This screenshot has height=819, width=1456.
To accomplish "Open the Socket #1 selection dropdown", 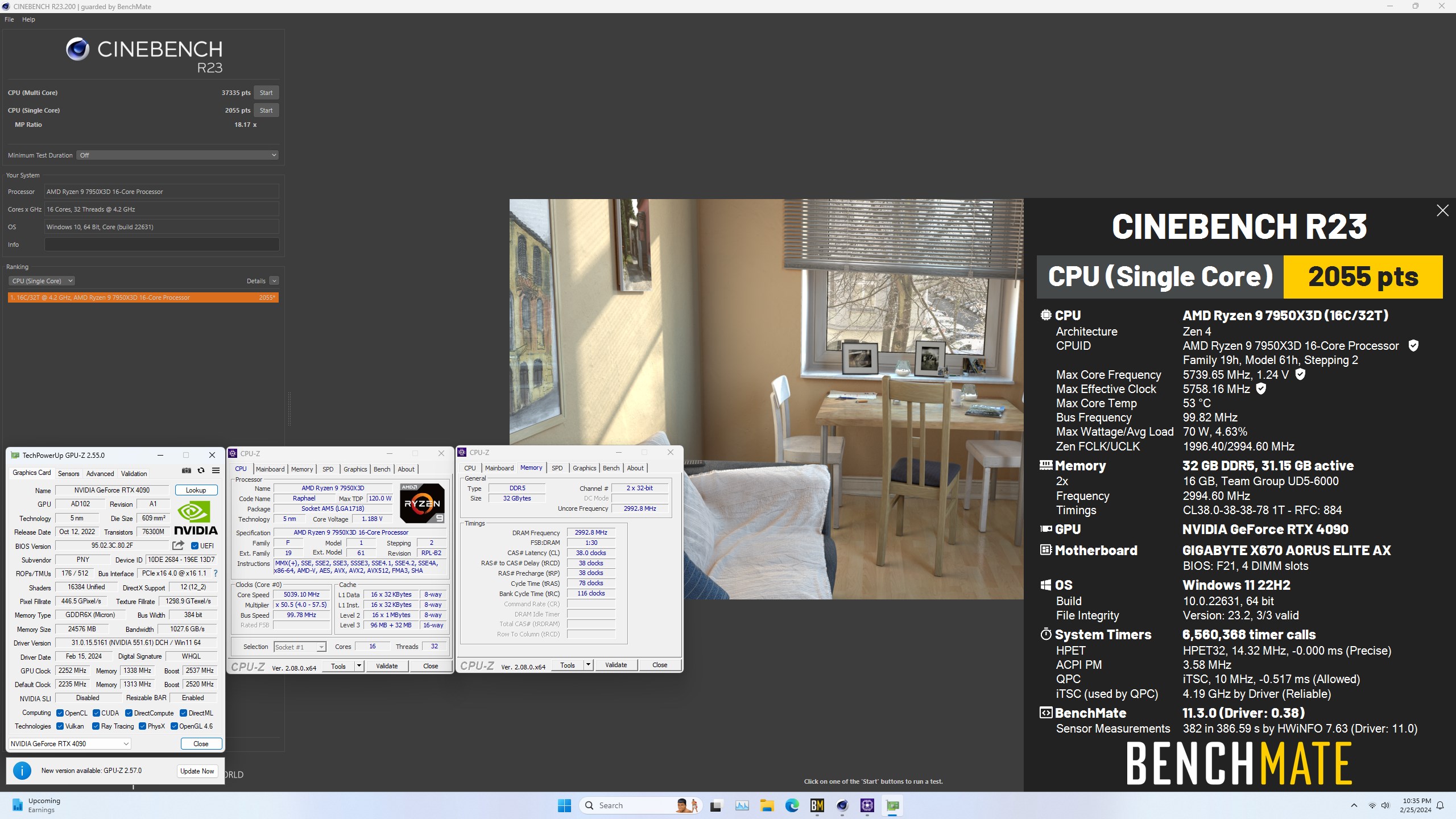I will click(300, 647).
